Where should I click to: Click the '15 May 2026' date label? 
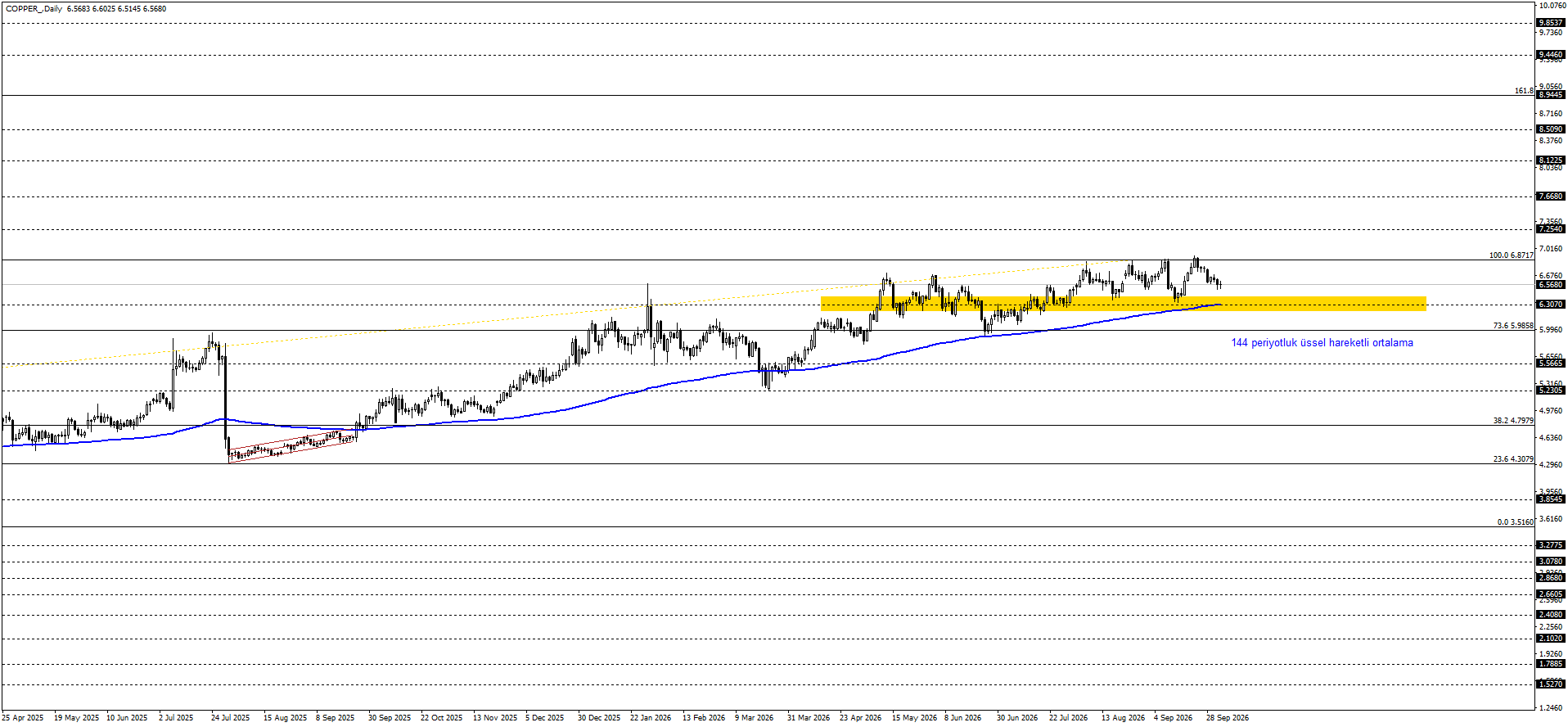coord(914,718)
